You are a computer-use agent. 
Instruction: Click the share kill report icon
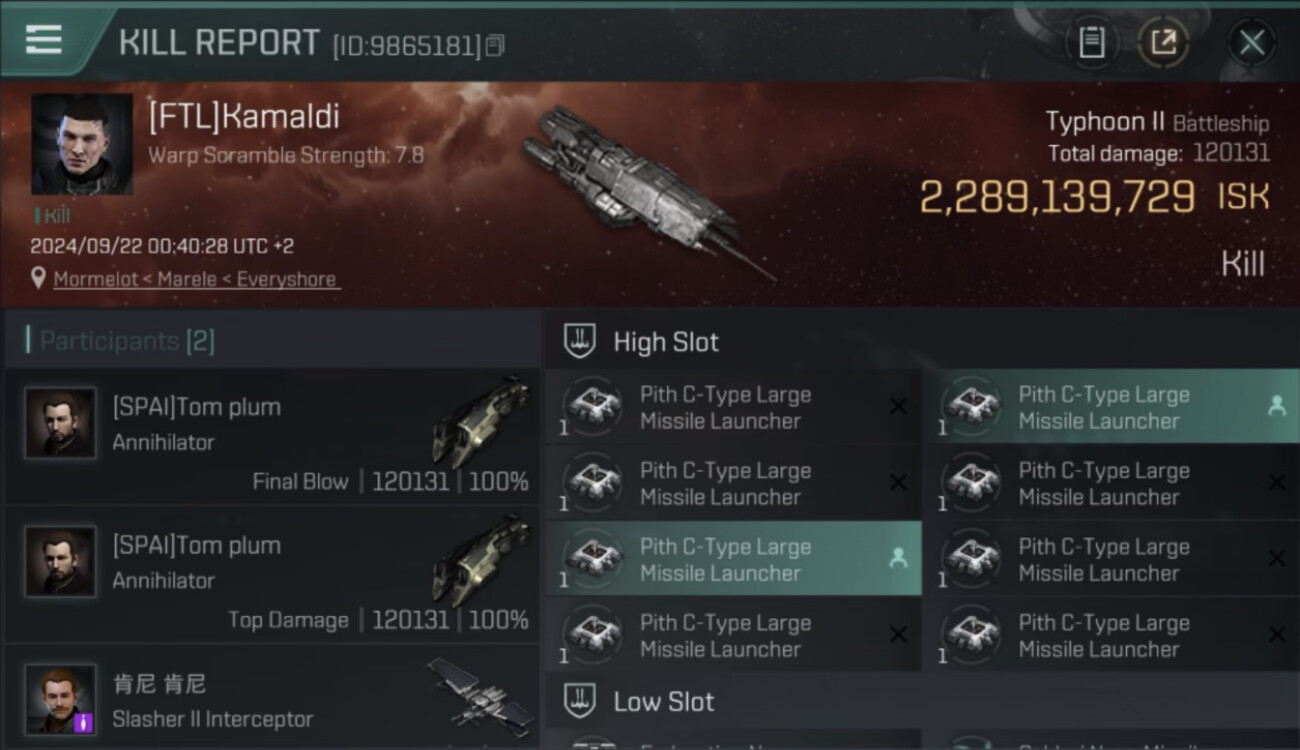[x=1163, y=42]
